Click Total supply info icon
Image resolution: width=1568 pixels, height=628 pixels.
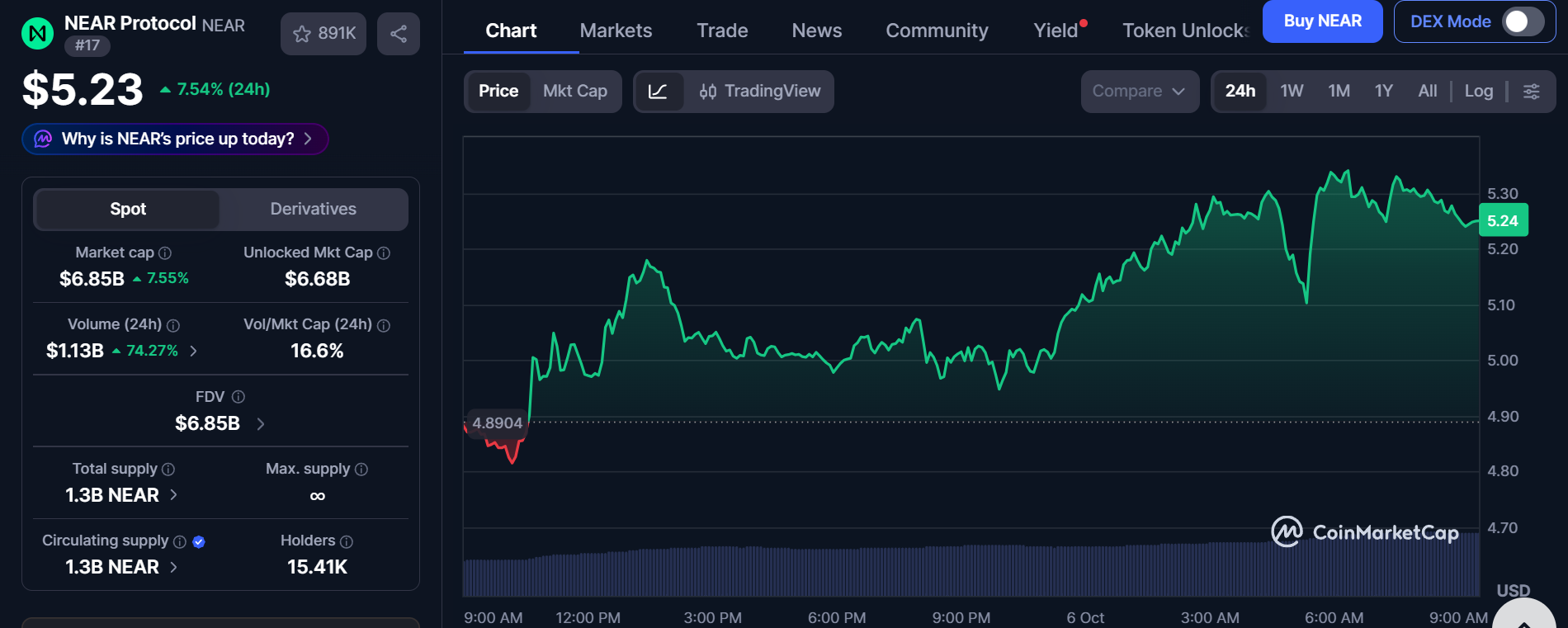tap(168, 469)
